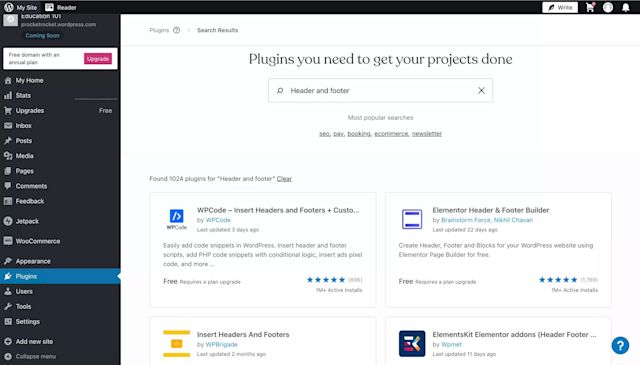Click the Plugins help info icon
Image resolution: width=640 pixels, height=365 pixels.
pyautogui.click(x=176, y=30)
